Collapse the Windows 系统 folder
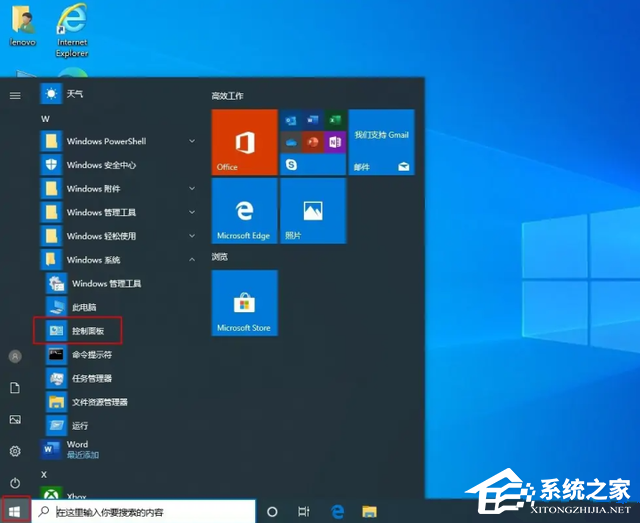 pyautogui.click(x=118, y=260)
